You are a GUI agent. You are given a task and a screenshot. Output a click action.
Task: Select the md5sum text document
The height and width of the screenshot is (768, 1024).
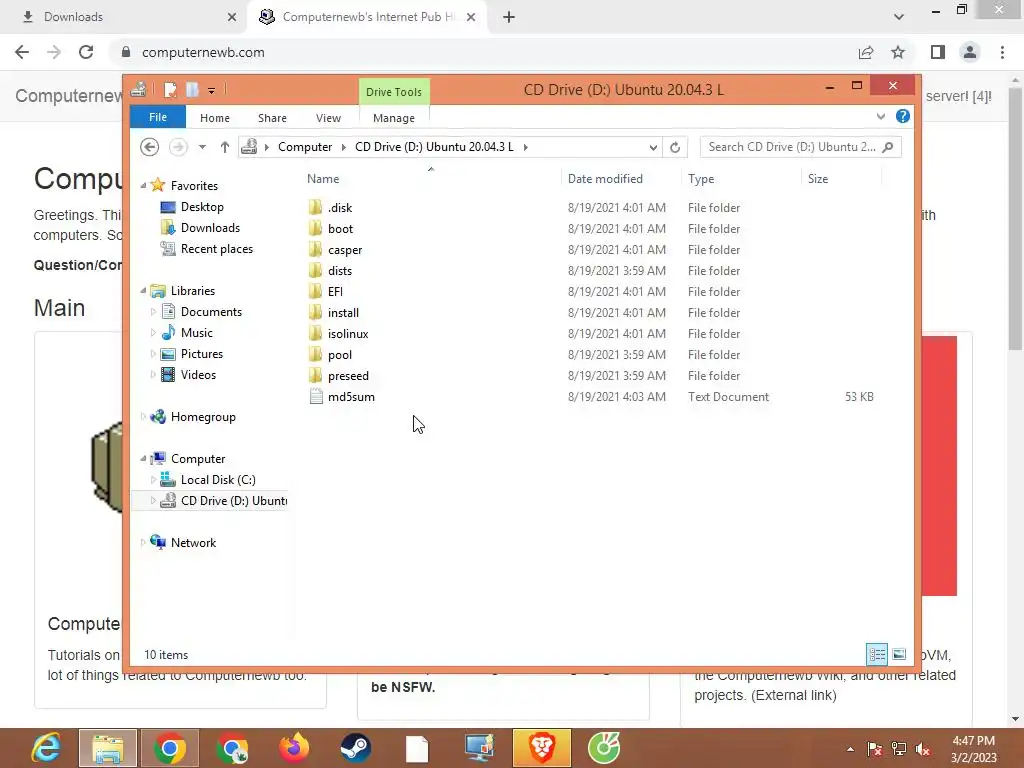(351, 396)
